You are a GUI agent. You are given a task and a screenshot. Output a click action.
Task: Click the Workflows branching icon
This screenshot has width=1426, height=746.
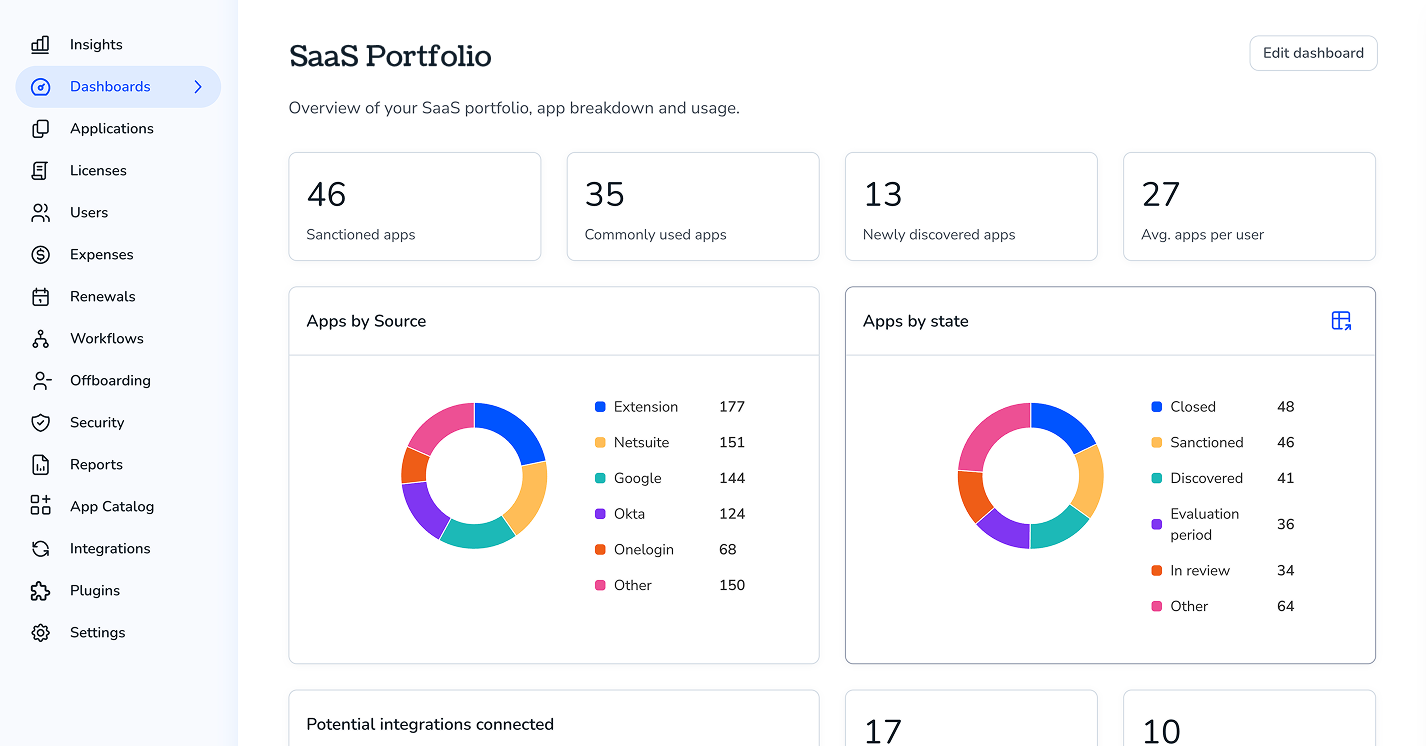pos(40,339)
